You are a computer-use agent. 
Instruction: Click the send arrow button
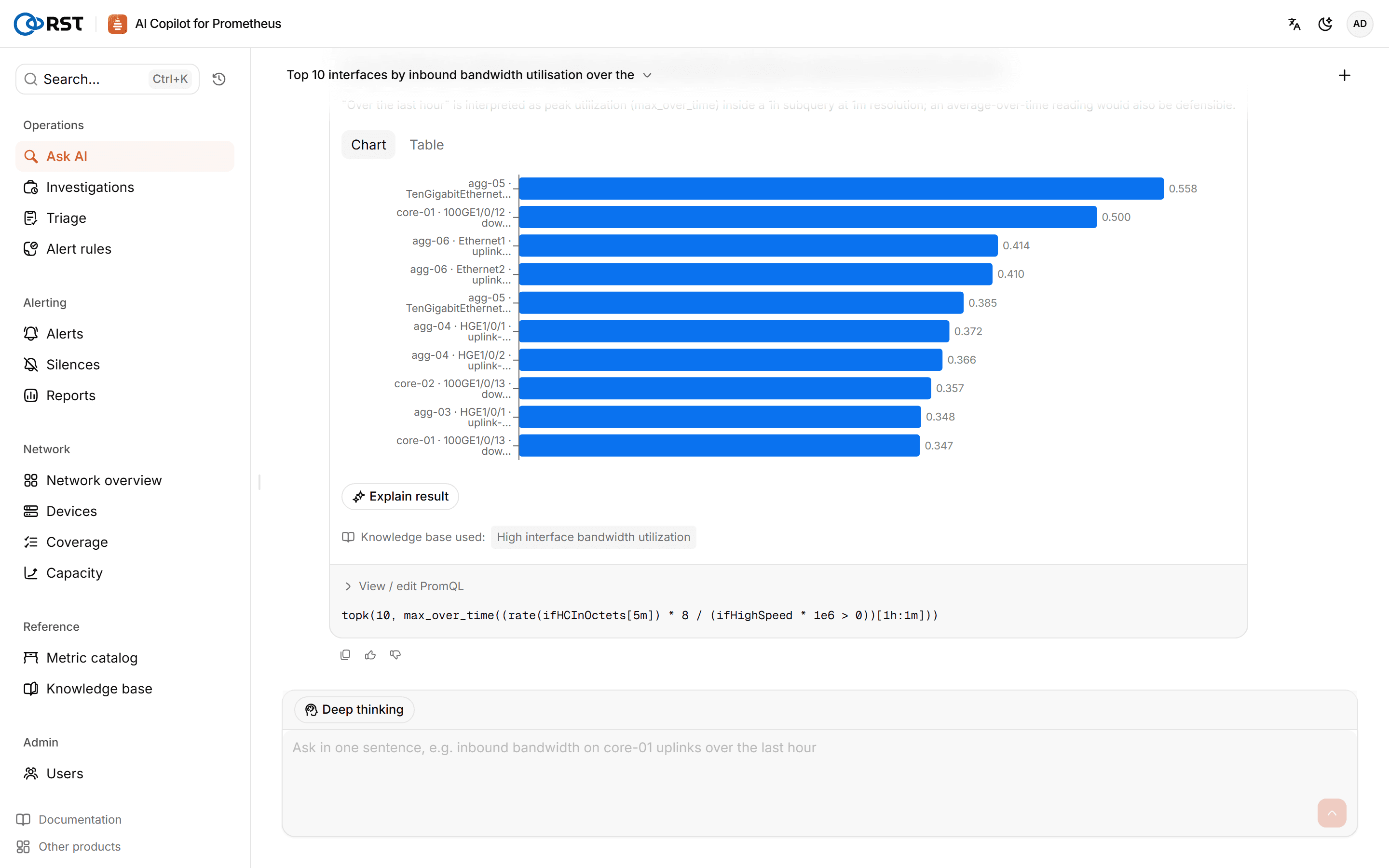tap(1332, 813)
